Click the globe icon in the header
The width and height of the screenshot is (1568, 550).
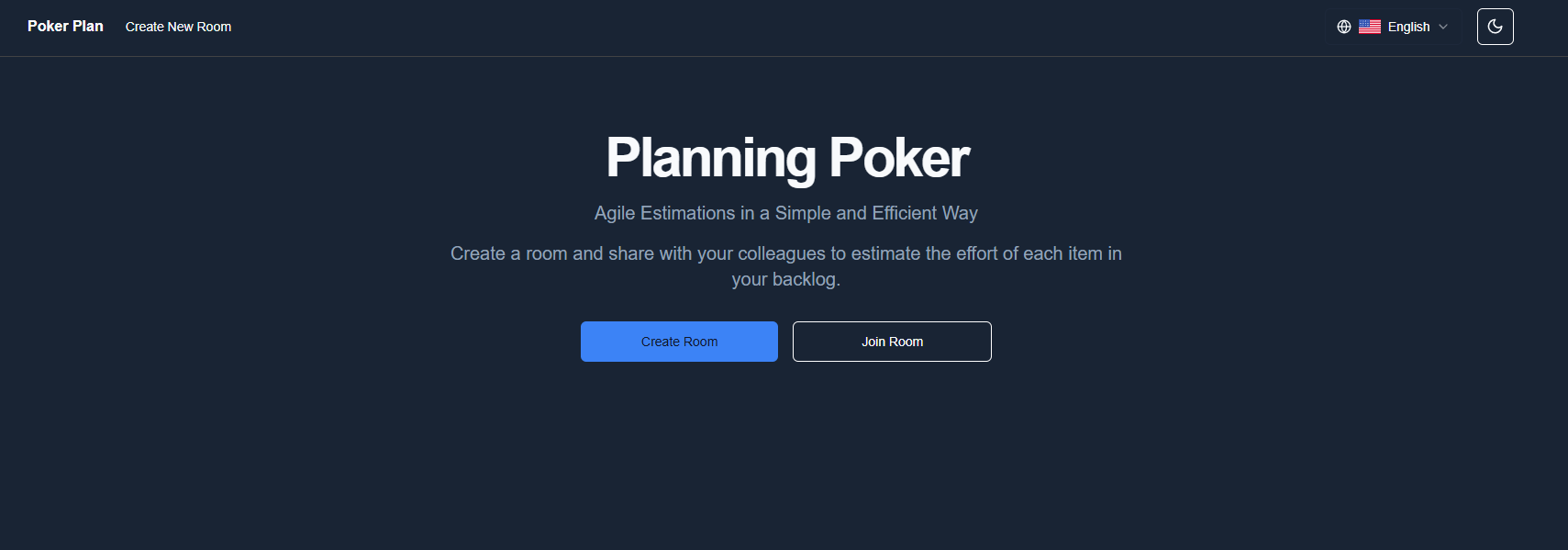tap(1344, 27)
